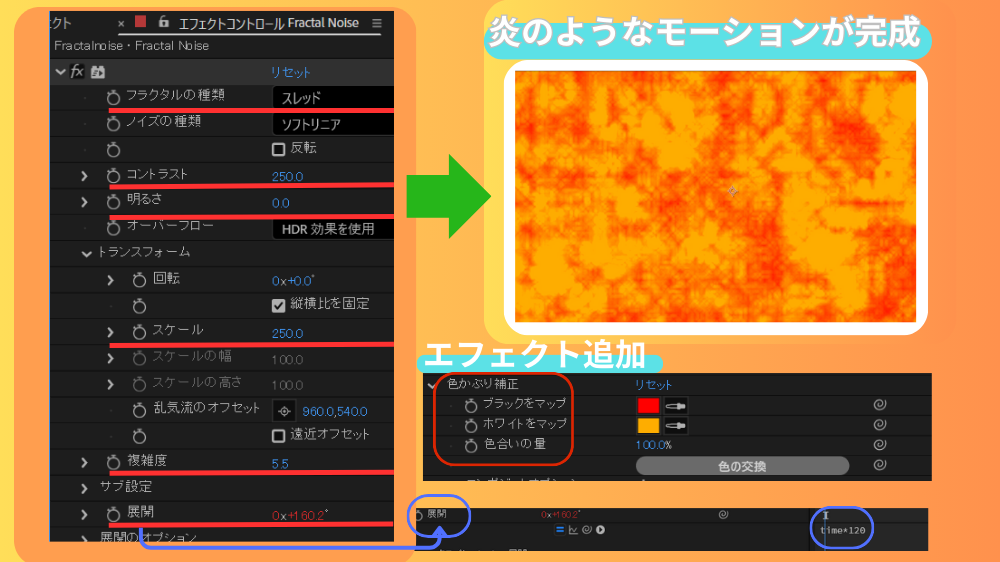This screenshot has width=1000, height=562.
Task: Click the 乱気流のオフセット crosshair point picker
Action: 283,410
